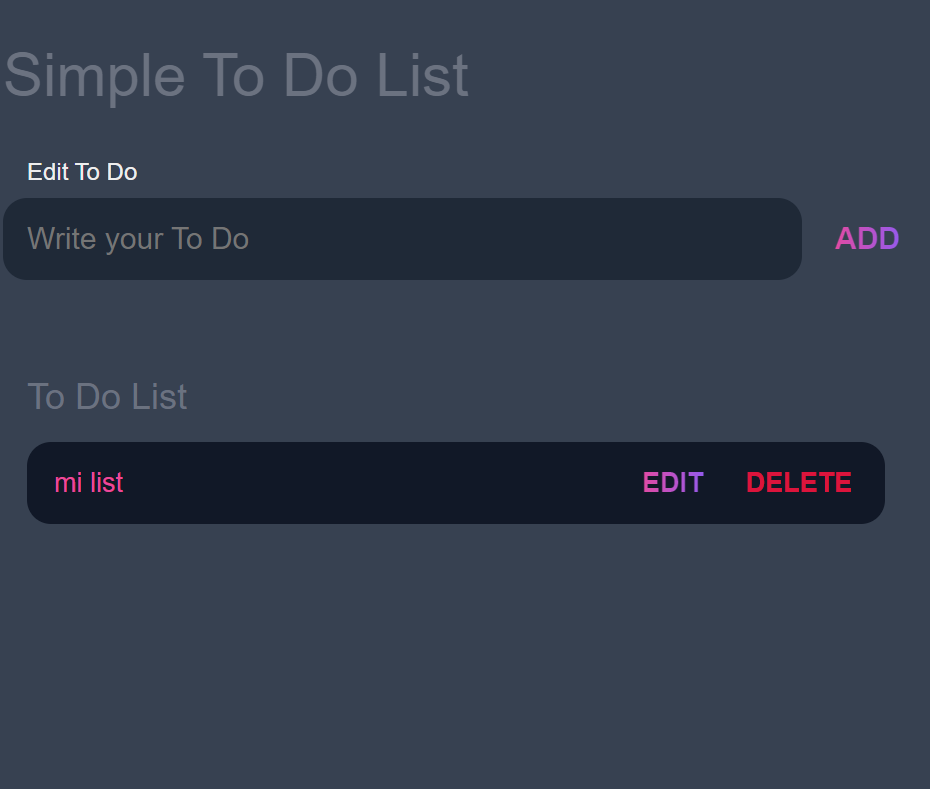Click the purple ADD text

(866, 238)
